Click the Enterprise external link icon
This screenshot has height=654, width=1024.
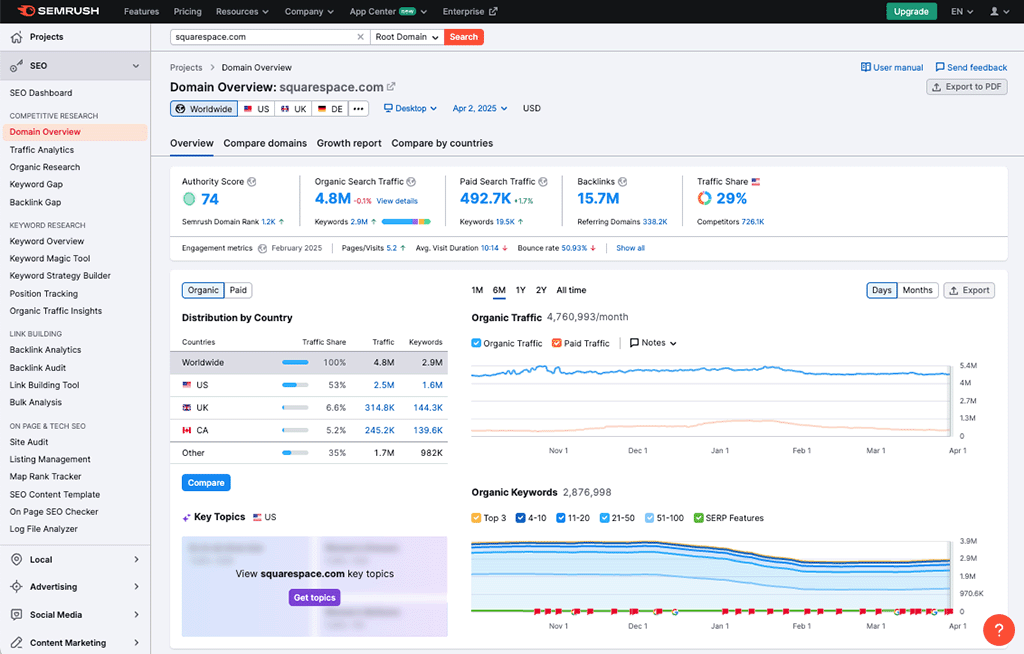click(x=493, y=12)
